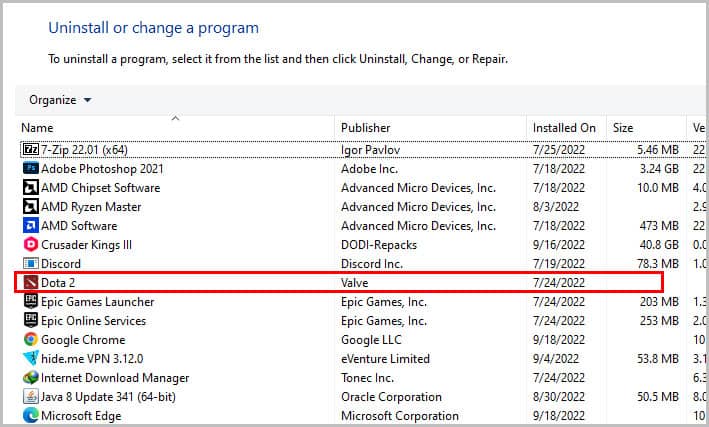Screen dimensions: 709x427
Task: Click publisher Discord Inc. cell
Action: coord(371,263)
